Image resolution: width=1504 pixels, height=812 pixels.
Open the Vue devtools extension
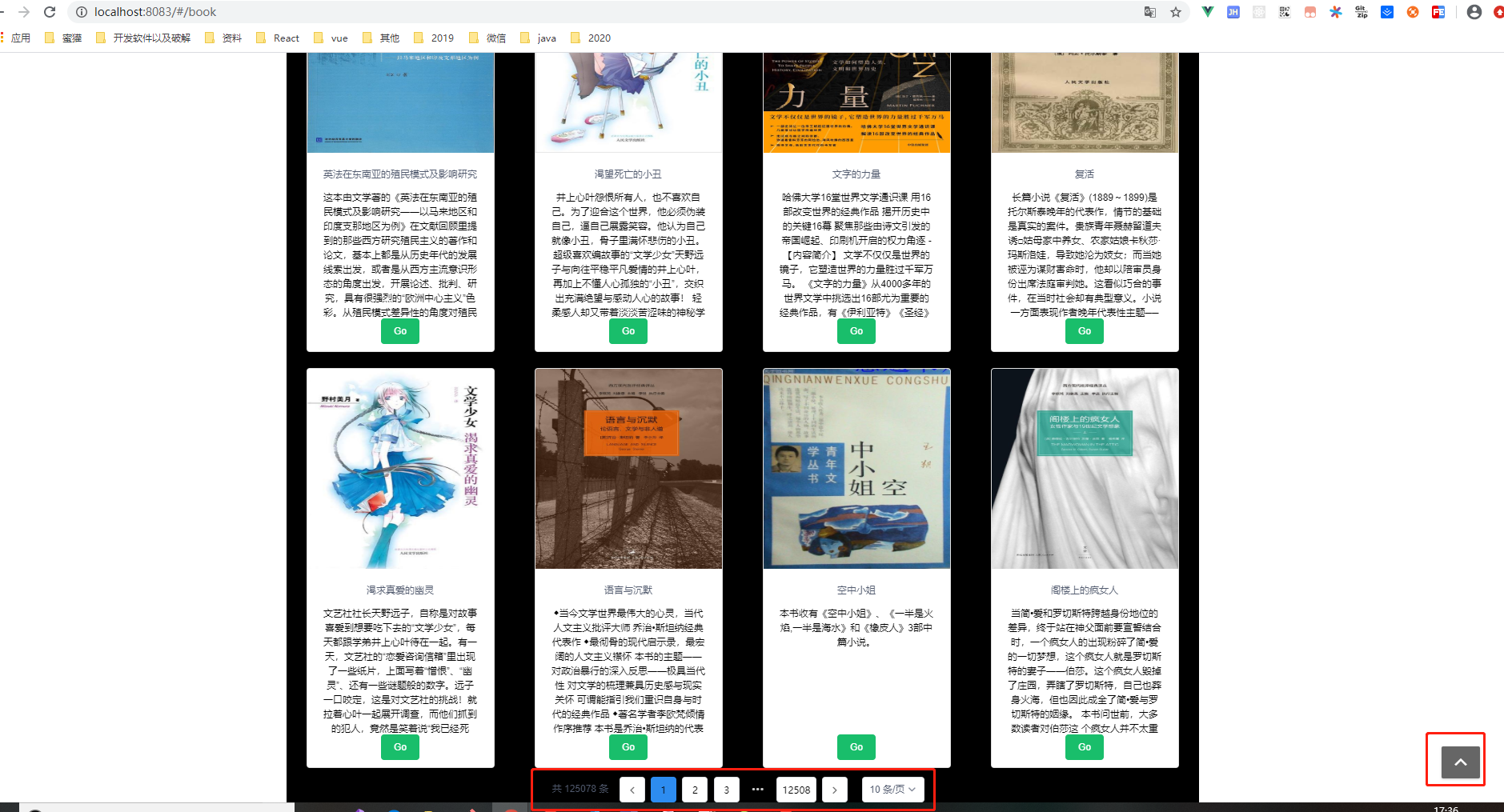tap(1208, 12)
